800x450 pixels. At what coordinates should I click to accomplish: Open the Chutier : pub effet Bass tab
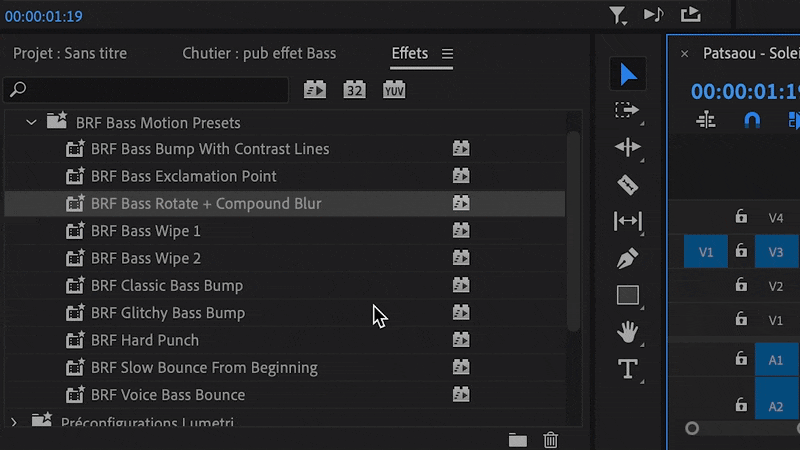point(259,54)
